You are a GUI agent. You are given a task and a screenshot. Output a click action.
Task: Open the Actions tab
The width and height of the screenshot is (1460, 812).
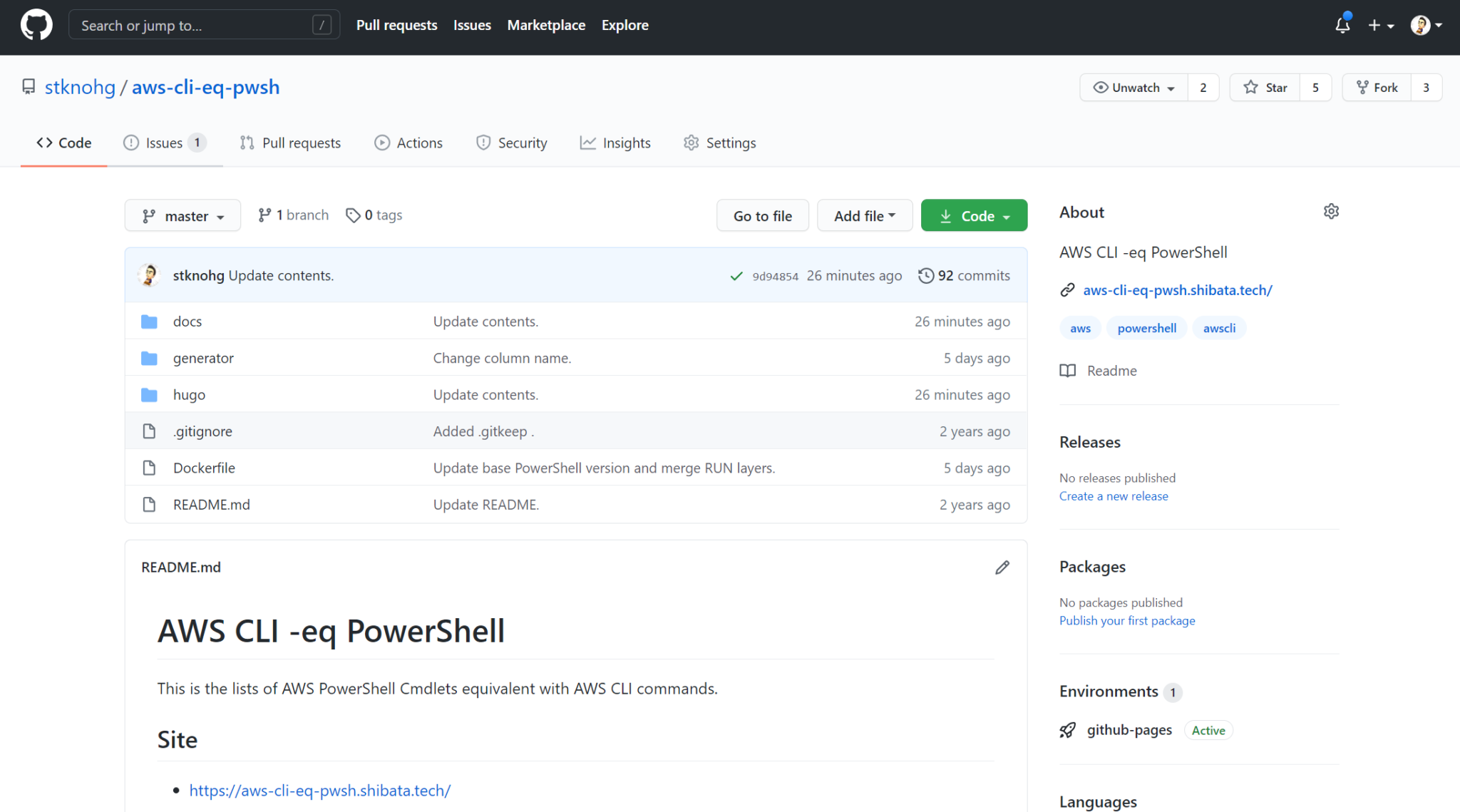tap(408, 143)
